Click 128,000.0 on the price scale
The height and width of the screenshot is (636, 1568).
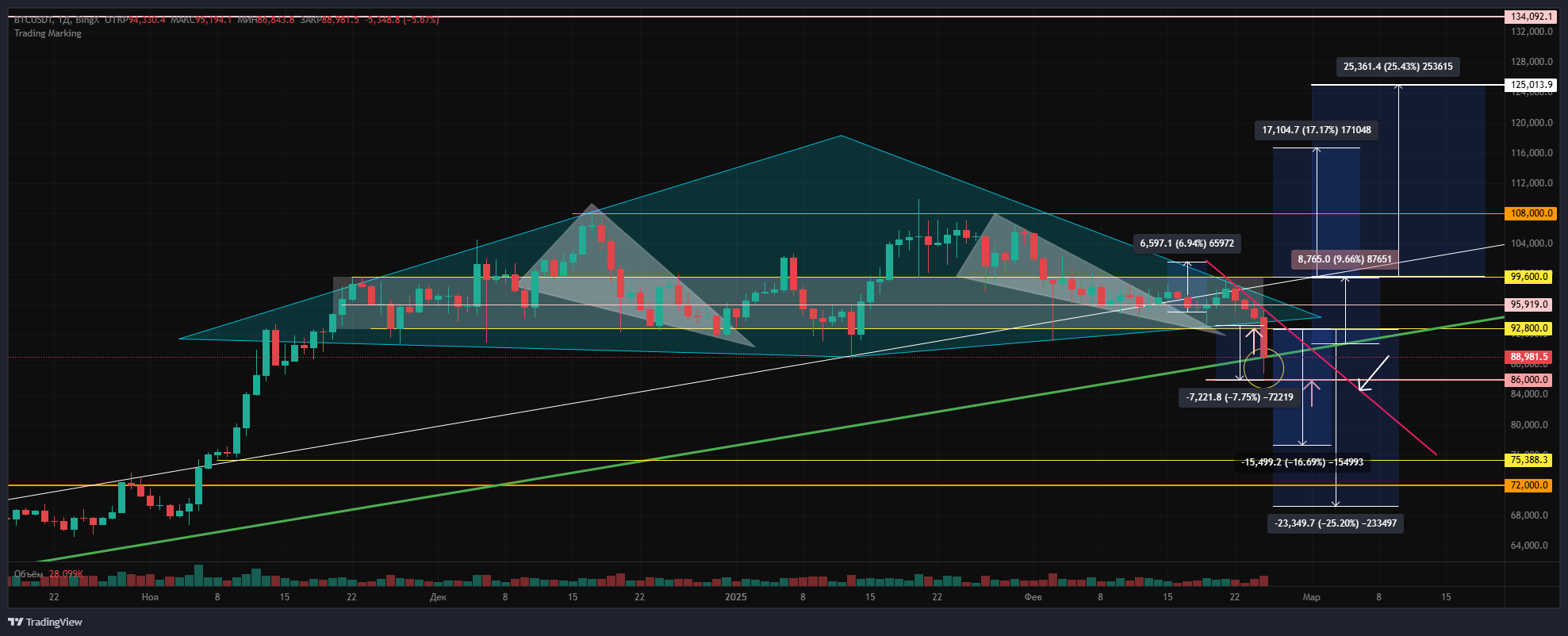(x=1531, y=62)
